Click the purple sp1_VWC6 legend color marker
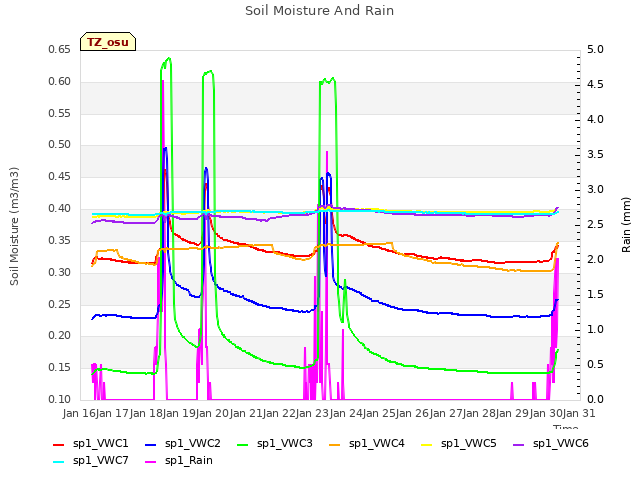 [519, 444]
